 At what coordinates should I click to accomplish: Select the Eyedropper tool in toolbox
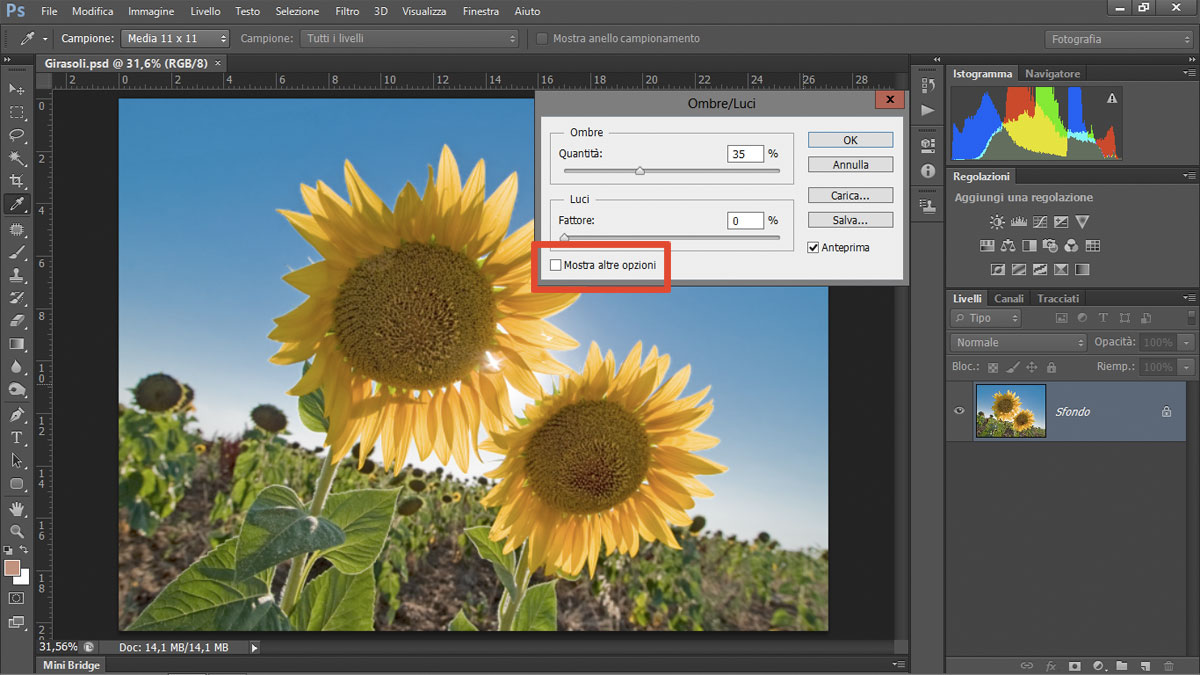[17, 204]
